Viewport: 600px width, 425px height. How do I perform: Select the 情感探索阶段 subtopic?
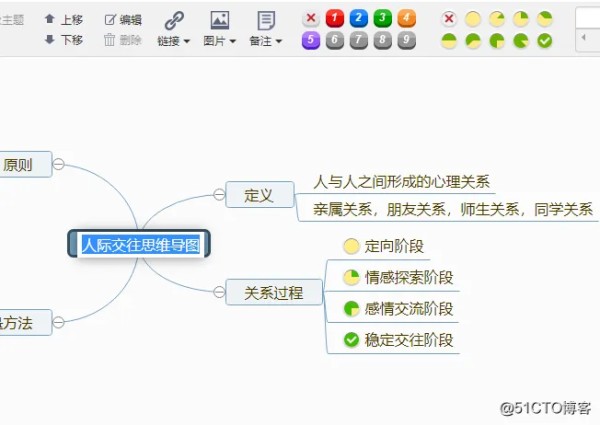click(409, 277)
